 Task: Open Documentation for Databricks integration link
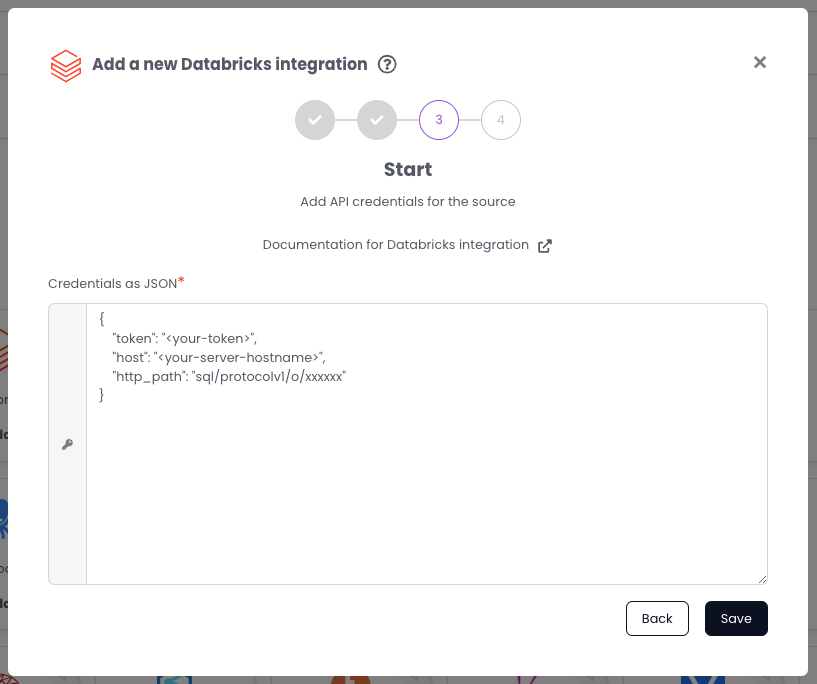[x=395, y=245]
